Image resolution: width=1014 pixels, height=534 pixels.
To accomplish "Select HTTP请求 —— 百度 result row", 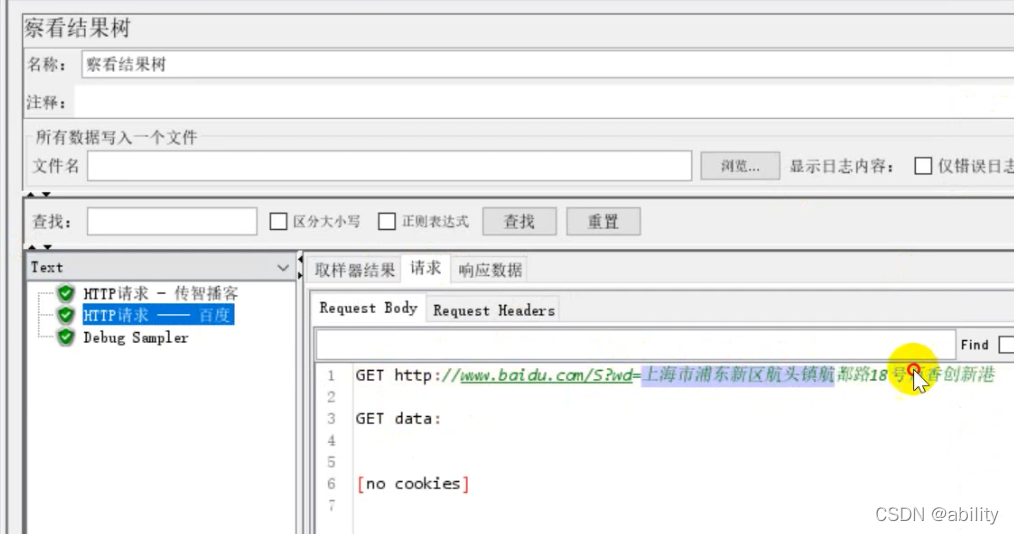I will [158, 315].
